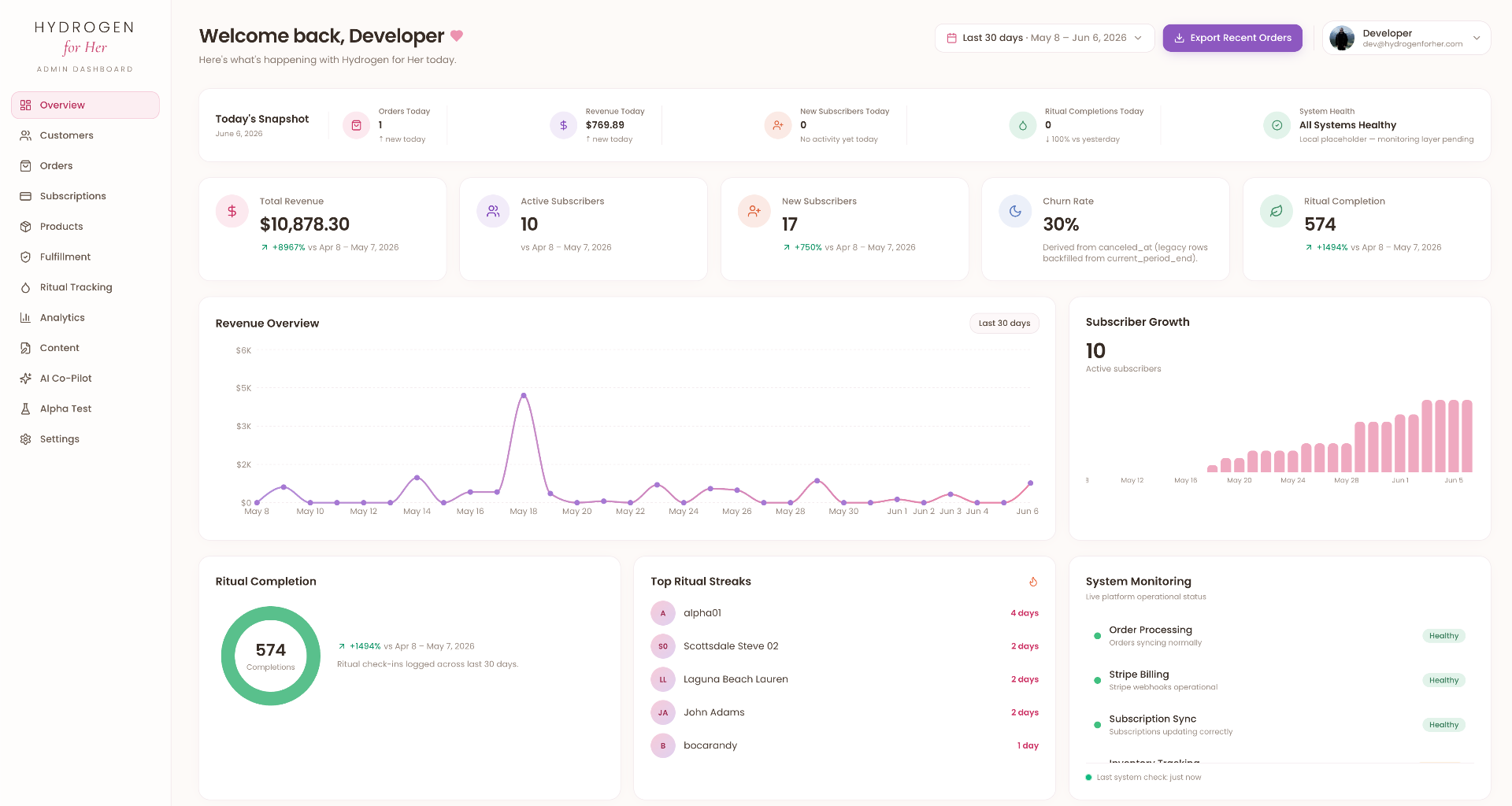
Task: Open the Orders section
Action: pos(85,166)
